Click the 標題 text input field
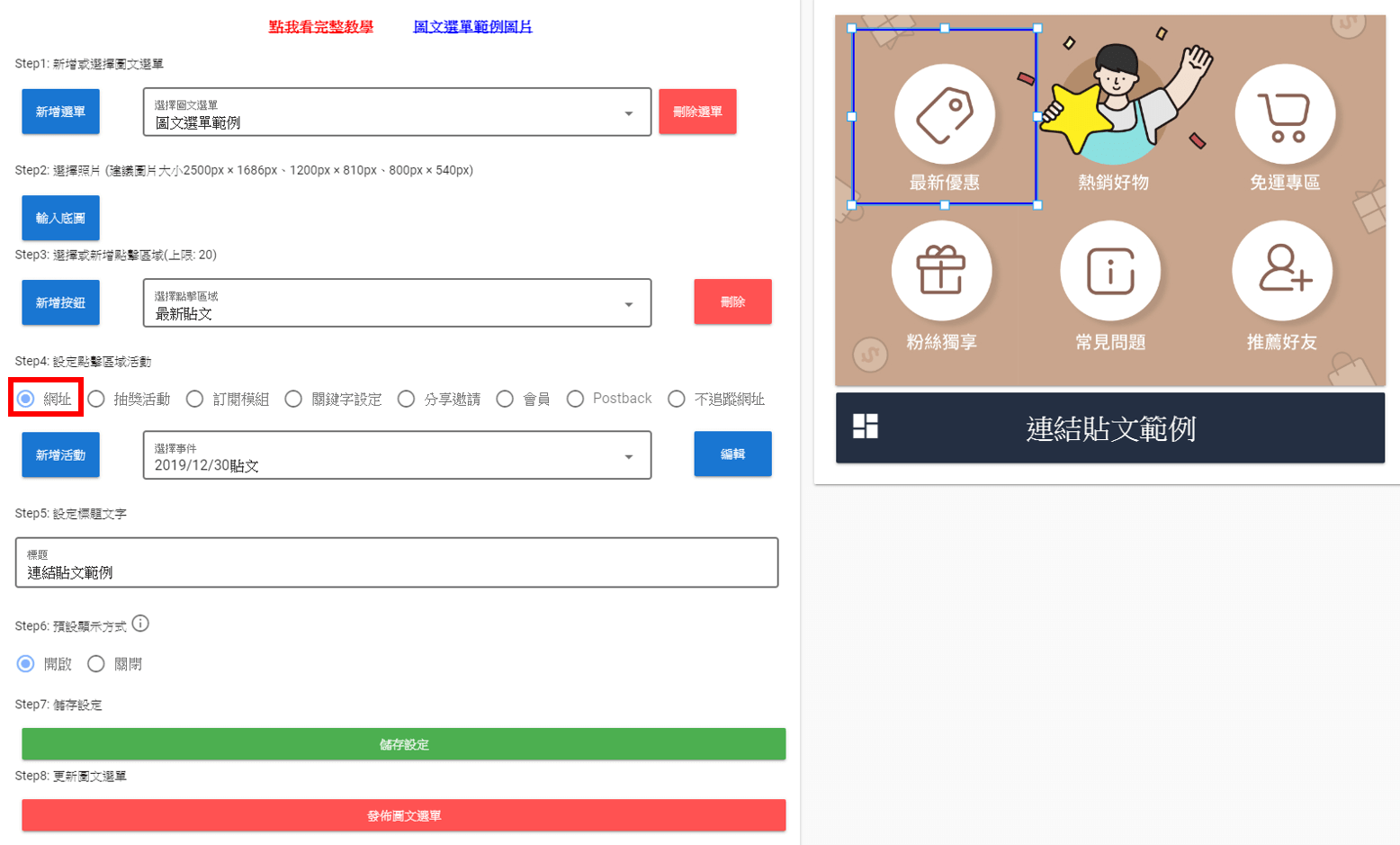The image size is (1400, 845). (x=397, y=563)
